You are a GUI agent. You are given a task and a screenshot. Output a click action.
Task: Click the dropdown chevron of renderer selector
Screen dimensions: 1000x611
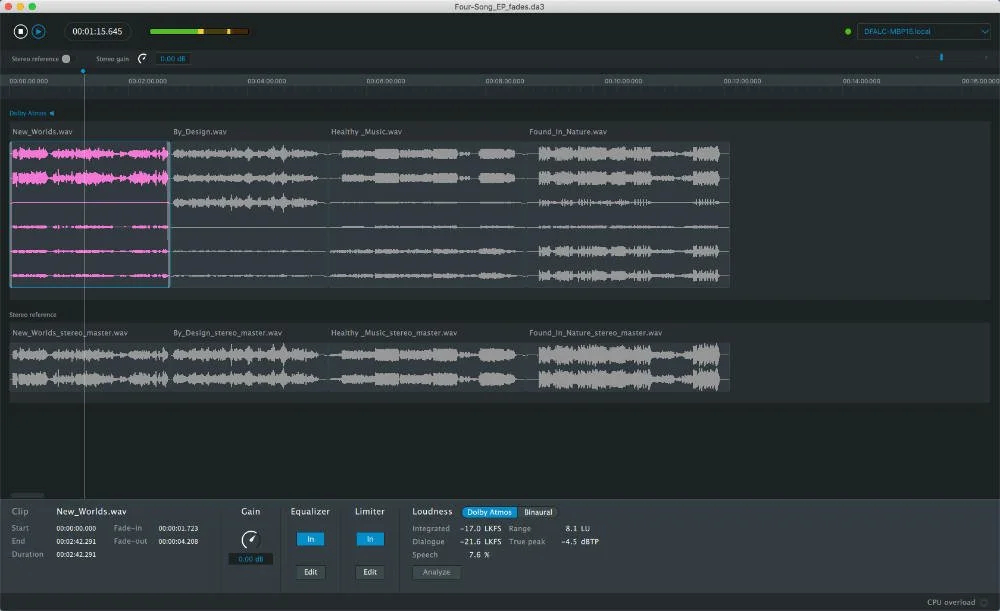(984, 31)
